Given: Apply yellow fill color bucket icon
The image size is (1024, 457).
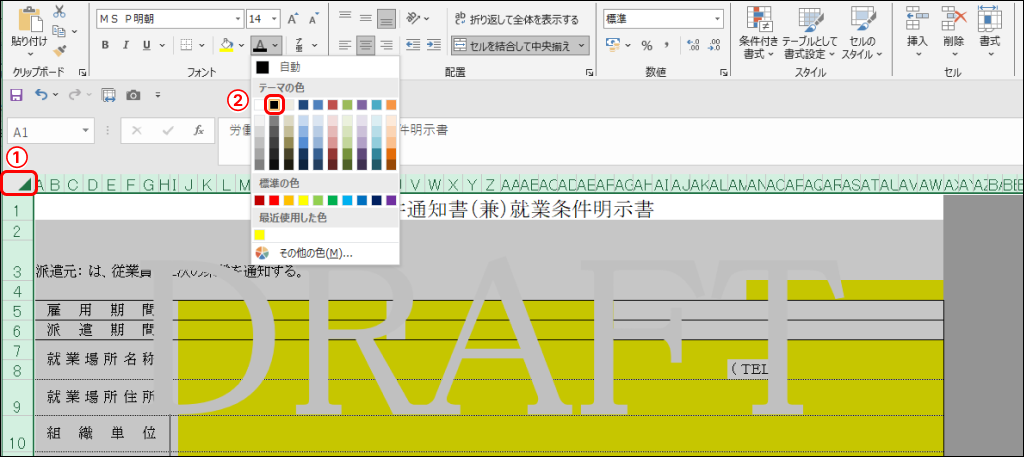Looking at the screenshot, I should (226, 45).
